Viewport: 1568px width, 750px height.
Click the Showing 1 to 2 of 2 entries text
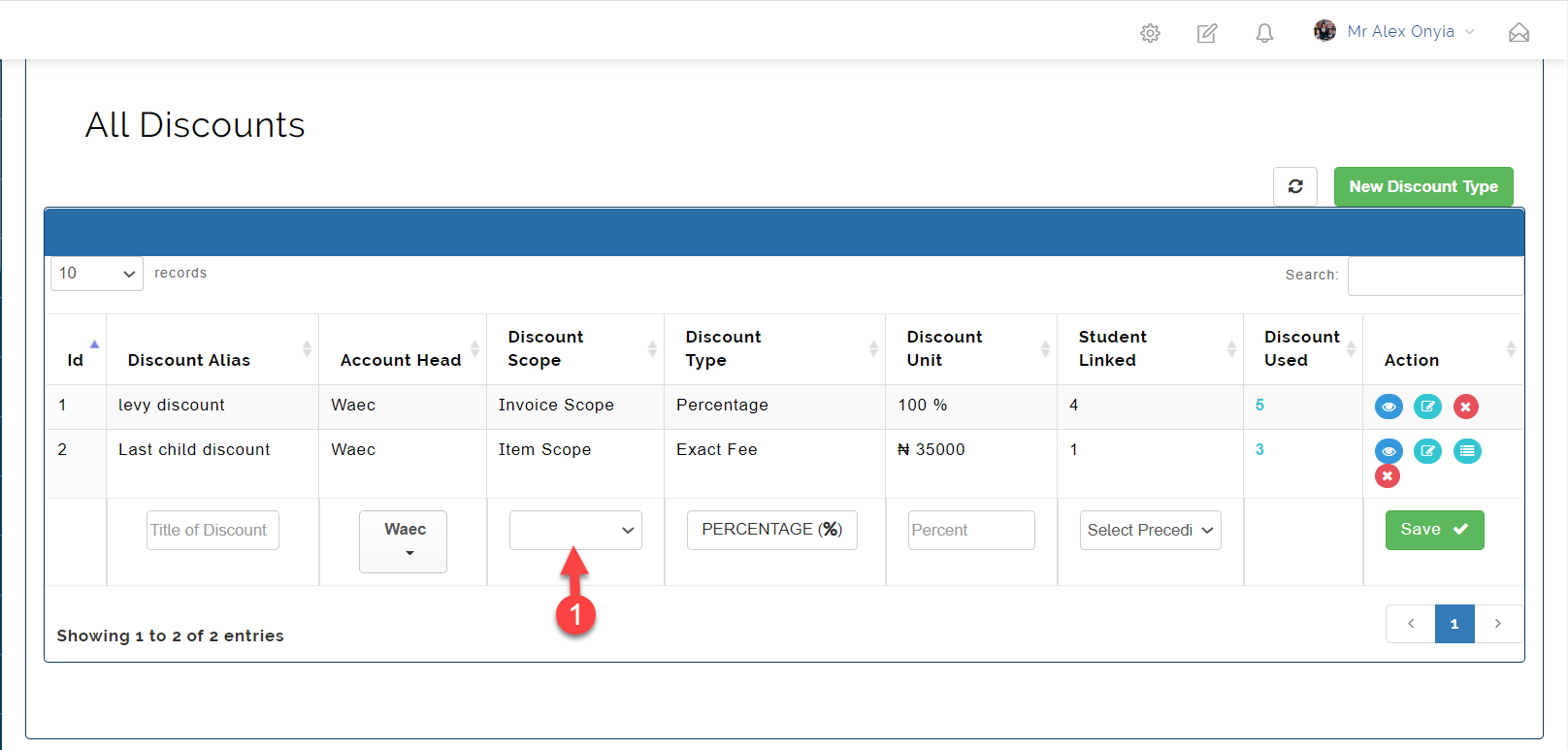[x=170, y=636]
